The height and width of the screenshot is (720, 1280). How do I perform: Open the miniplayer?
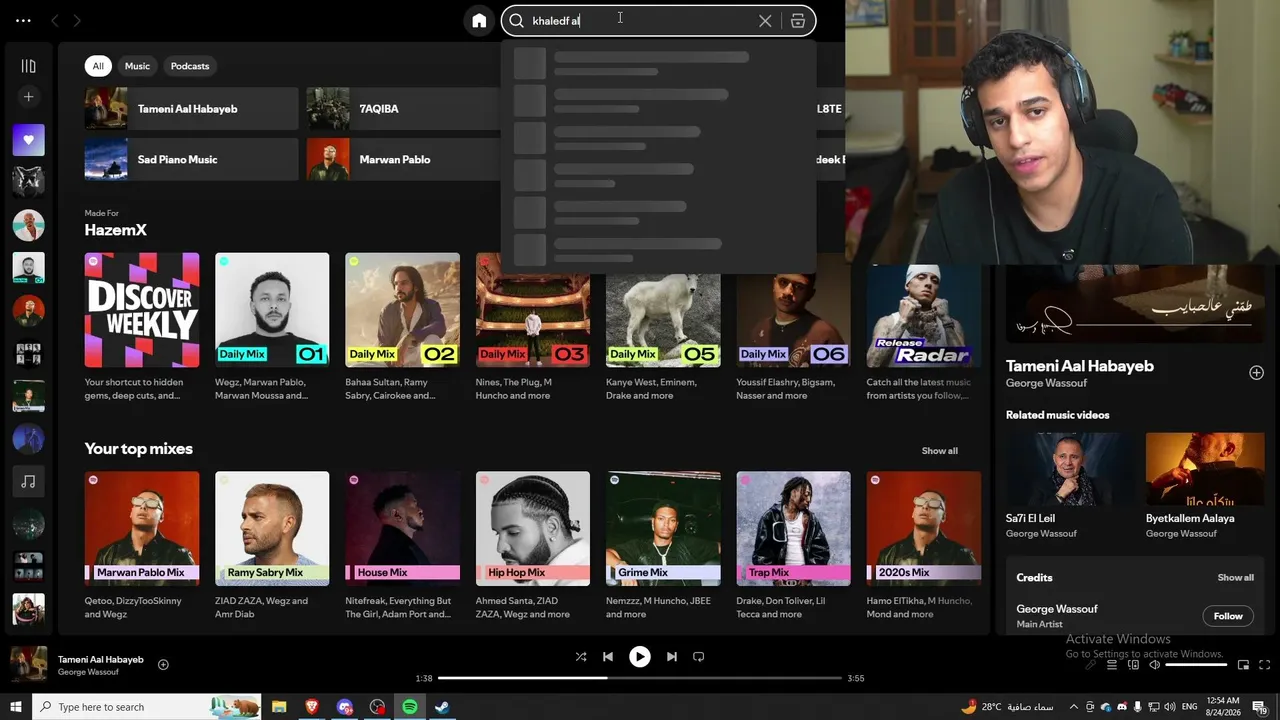[x=1243, y=665]
